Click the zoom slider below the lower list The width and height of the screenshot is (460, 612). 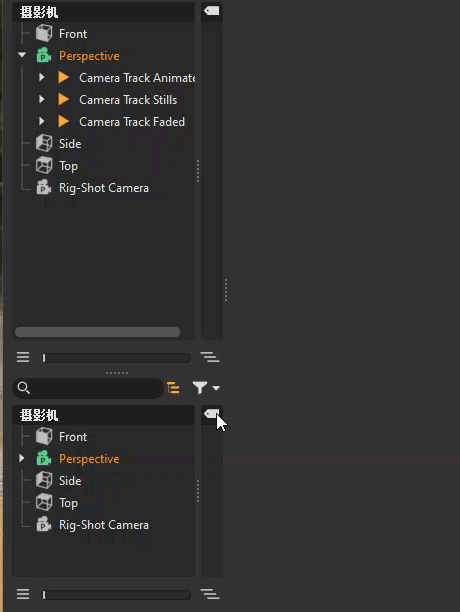point(117,595)
